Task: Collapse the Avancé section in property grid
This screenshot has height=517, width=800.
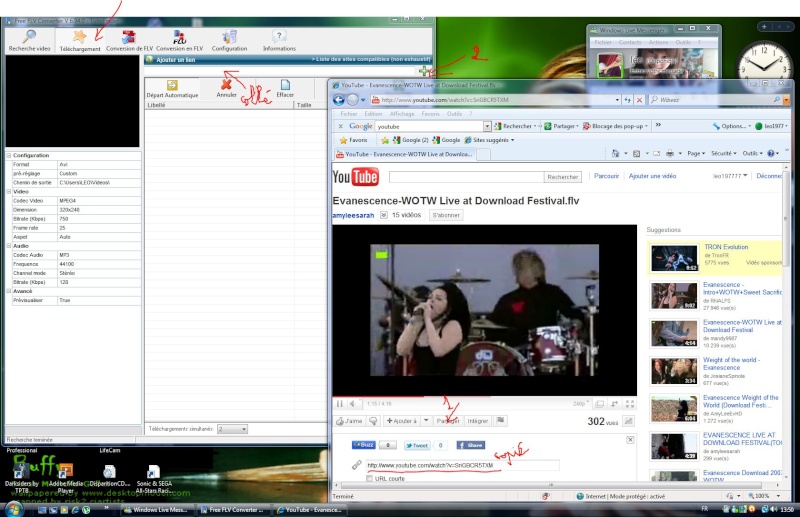Action: (9, 291)
